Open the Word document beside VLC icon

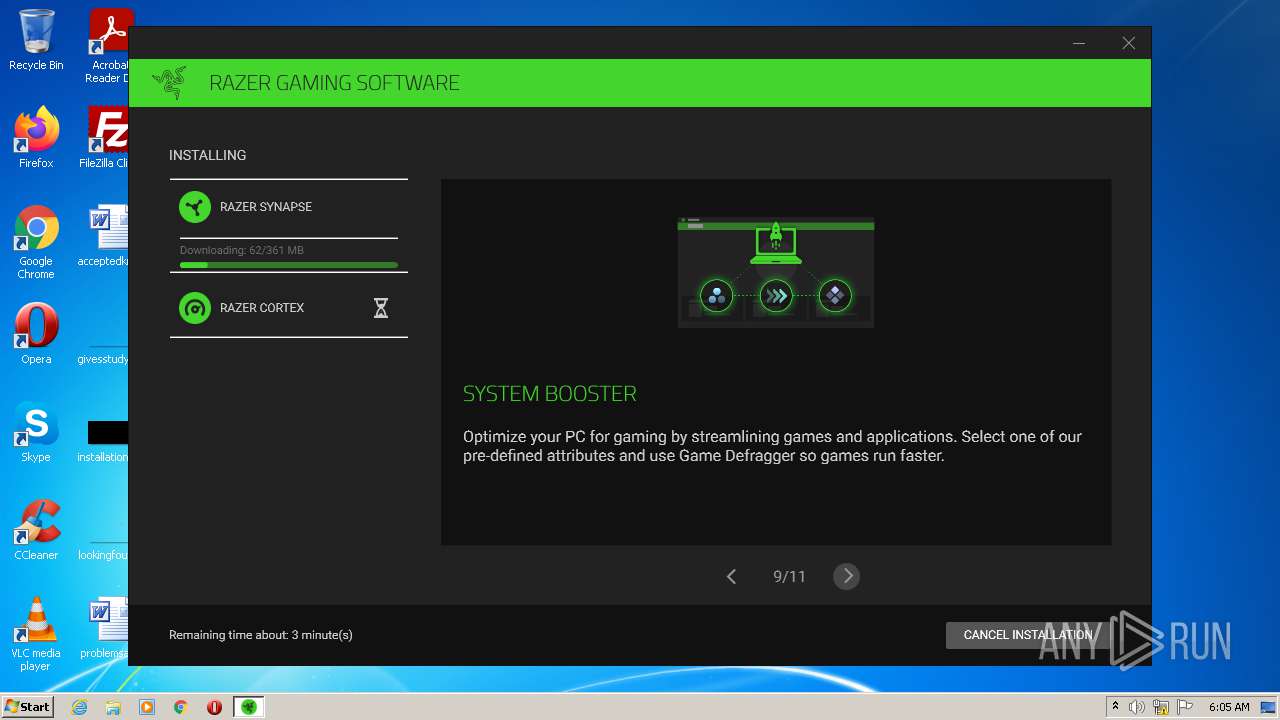click(x=106, y=628)
